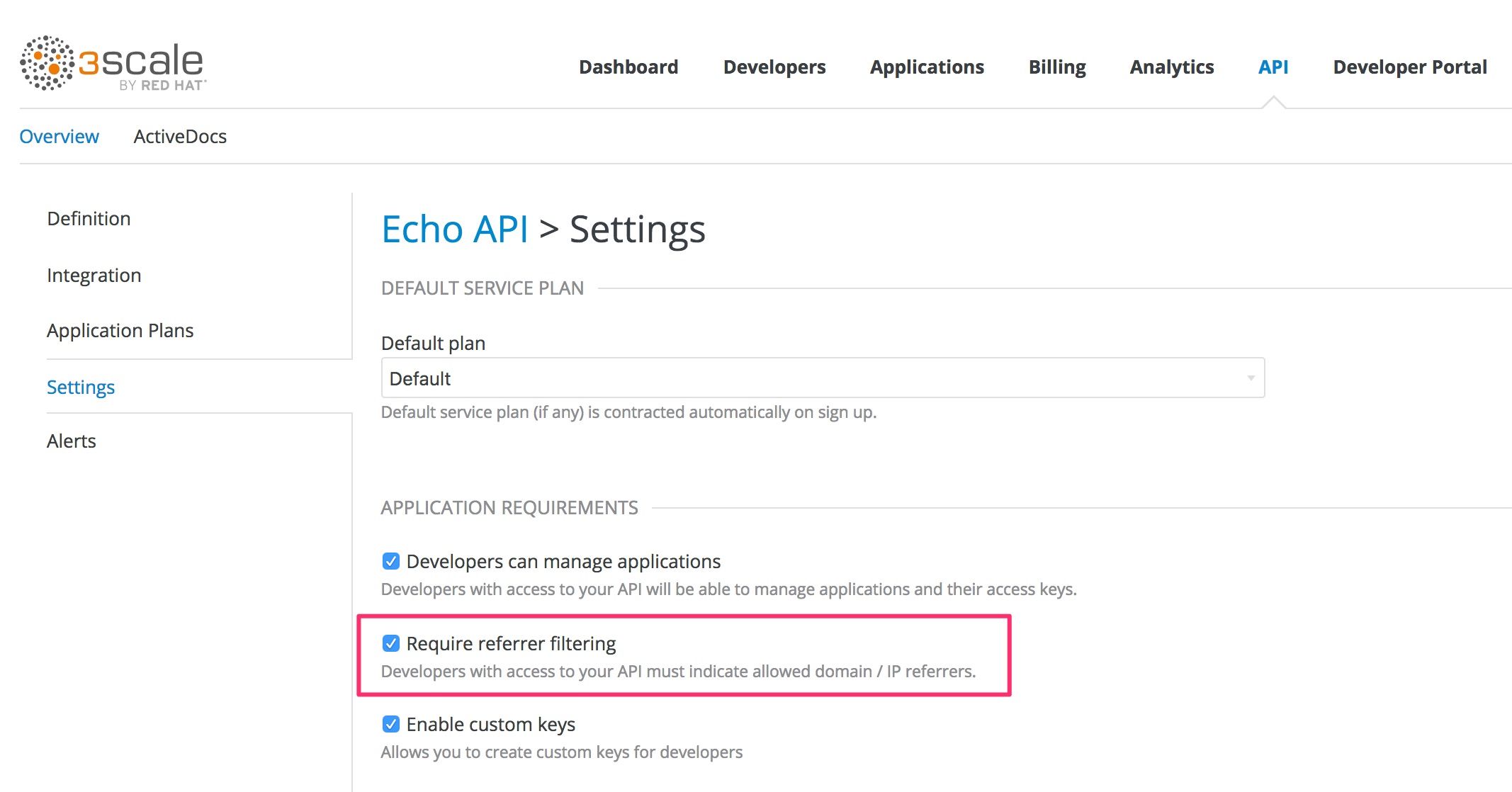Go to the Alerts section
Image resolution: width=1512 pixels, height=792 pixels.
[x=72, y=441]
